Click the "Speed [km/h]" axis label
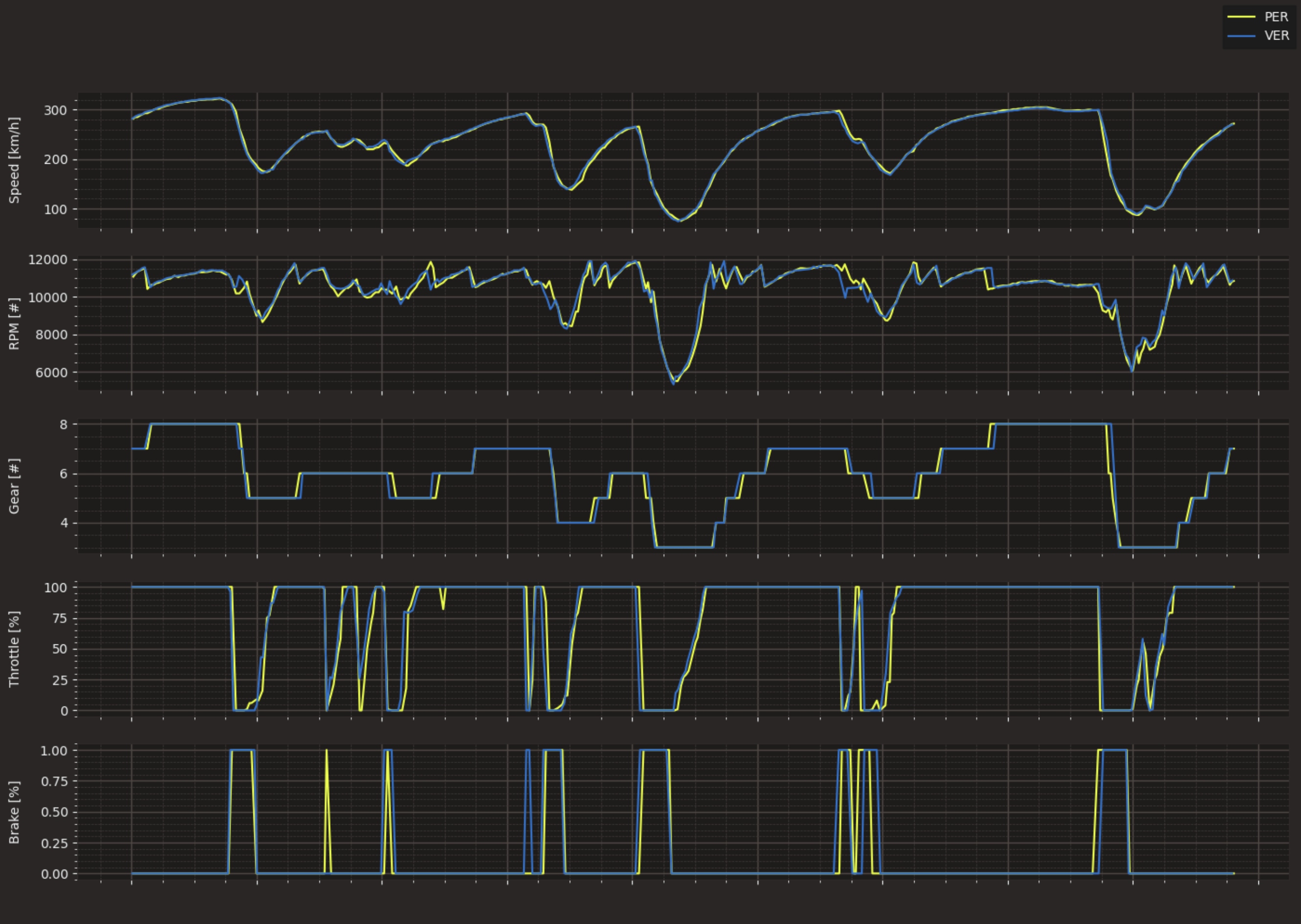Image resolution: width=1301 pixels, height=924 pixels. click(14, 160)
